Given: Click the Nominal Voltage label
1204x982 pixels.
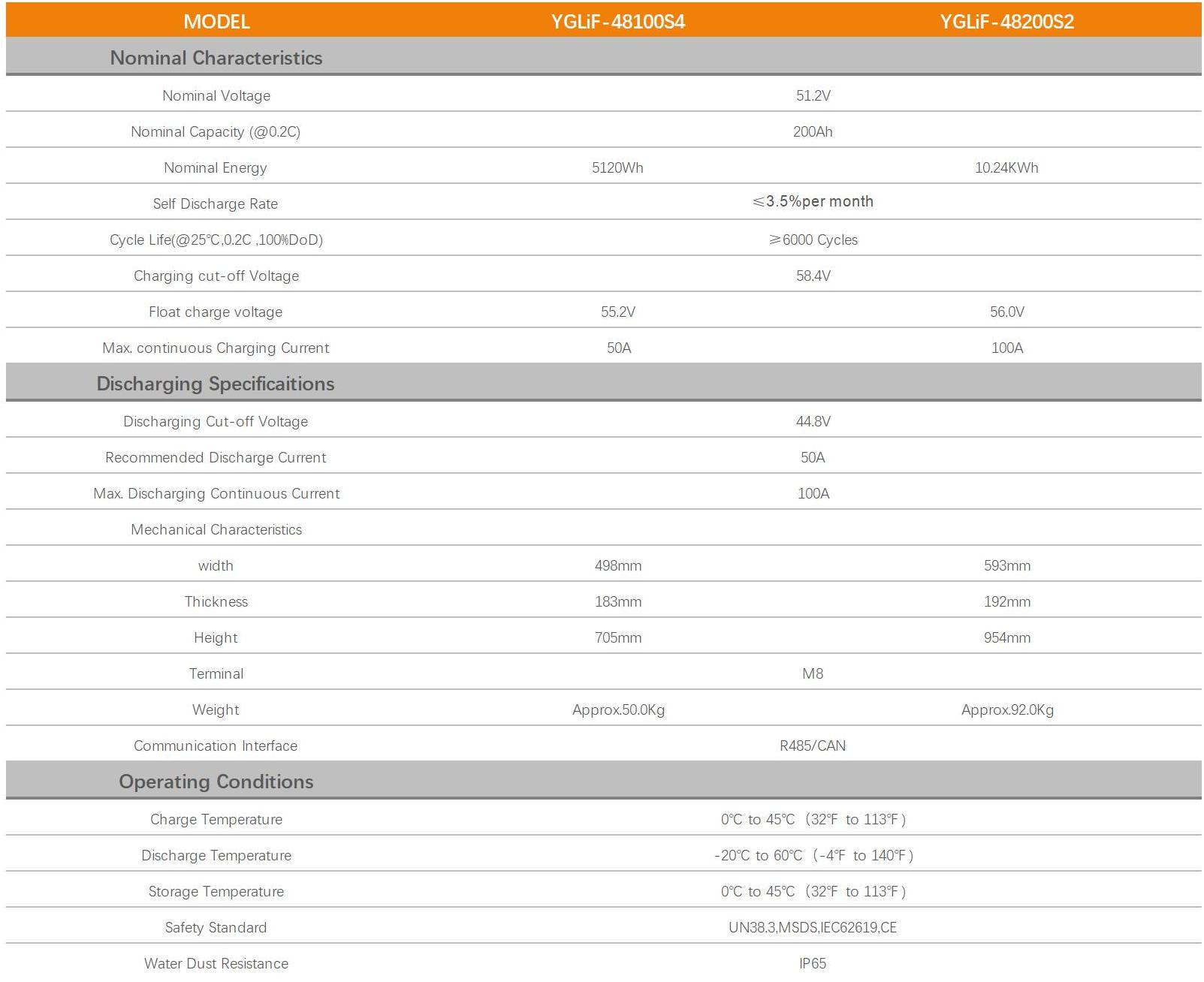Looking at the screenshot, I should pos(216,95).
